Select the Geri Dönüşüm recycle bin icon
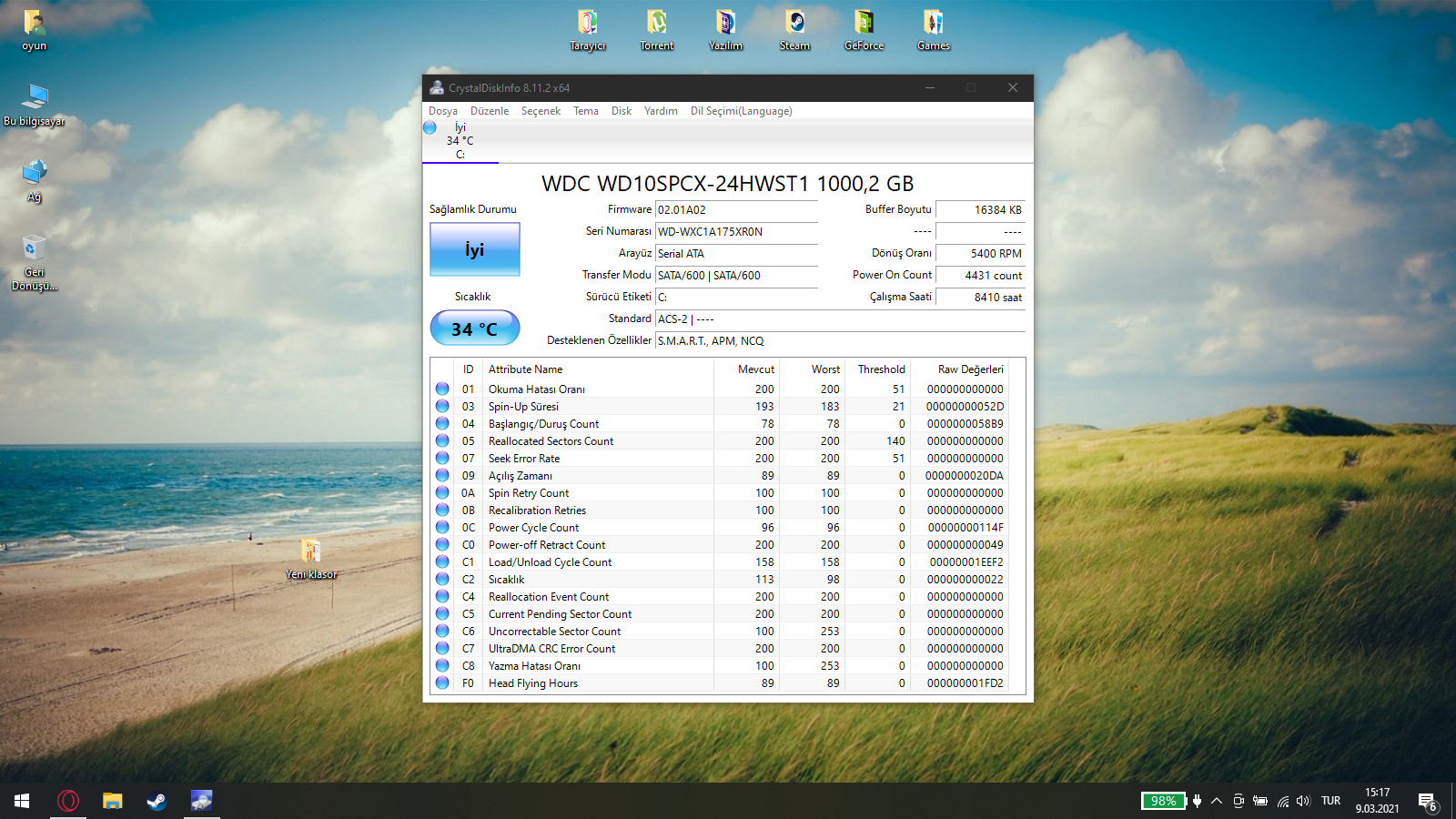This screenshot has width=1456, height=819. coord(34,259)
